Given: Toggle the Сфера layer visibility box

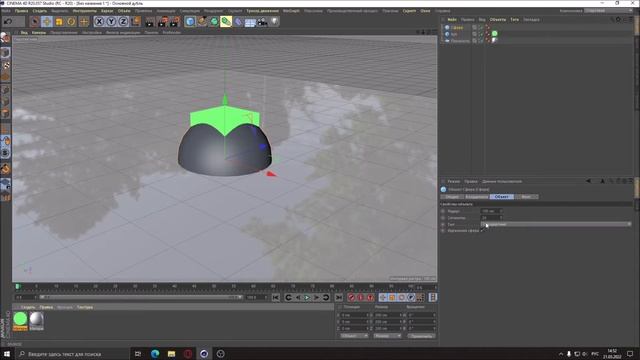Looking at the screenshot, I should [x=474, y=27].
